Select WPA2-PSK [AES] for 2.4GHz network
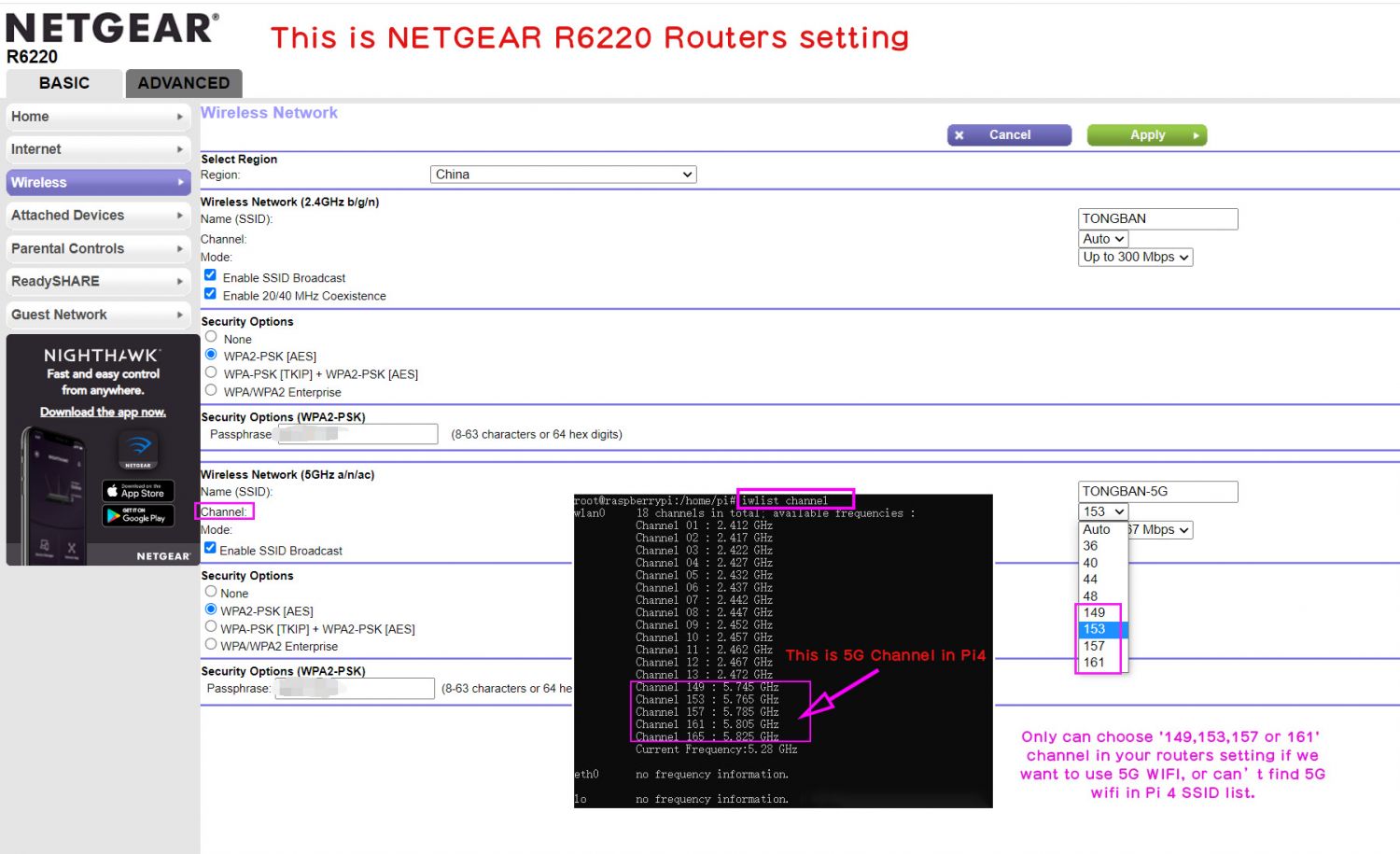The width and height of the screenshot is (1400, 854). (211, 355)
